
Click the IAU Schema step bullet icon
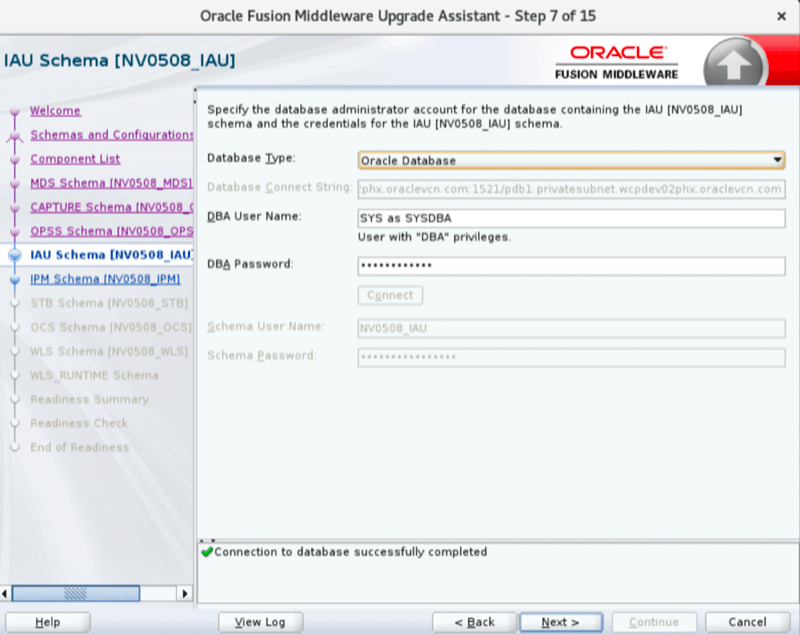[x=15, y=255]
